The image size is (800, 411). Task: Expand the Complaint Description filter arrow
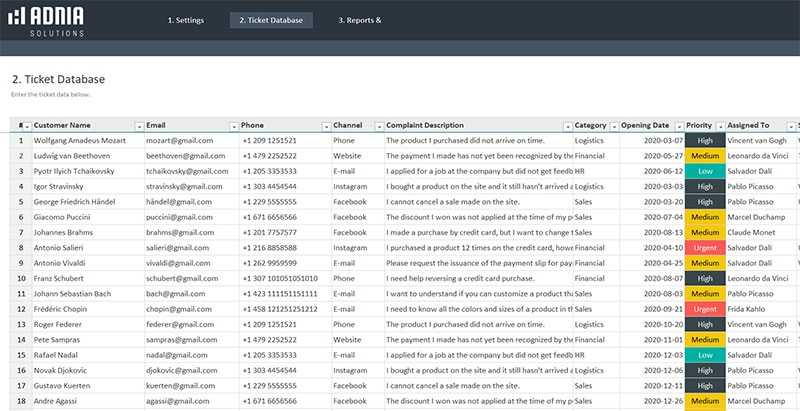click(568, 126)
